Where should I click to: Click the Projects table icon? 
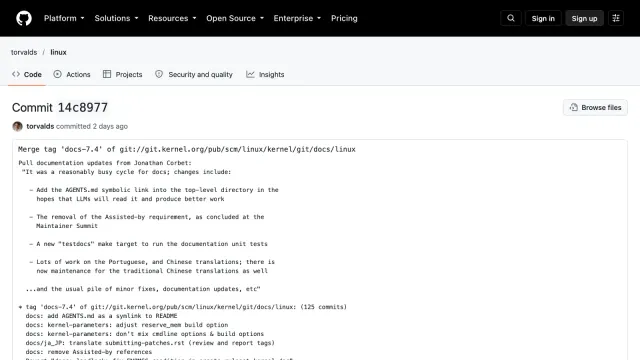pos(107,74)
